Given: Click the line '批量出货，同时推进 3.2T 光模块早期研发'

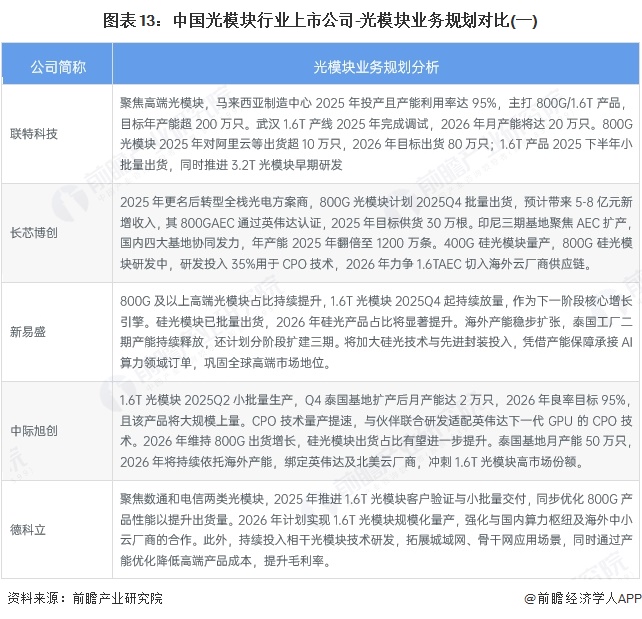Looking at the screenshot, I should (x=231, y=165).
